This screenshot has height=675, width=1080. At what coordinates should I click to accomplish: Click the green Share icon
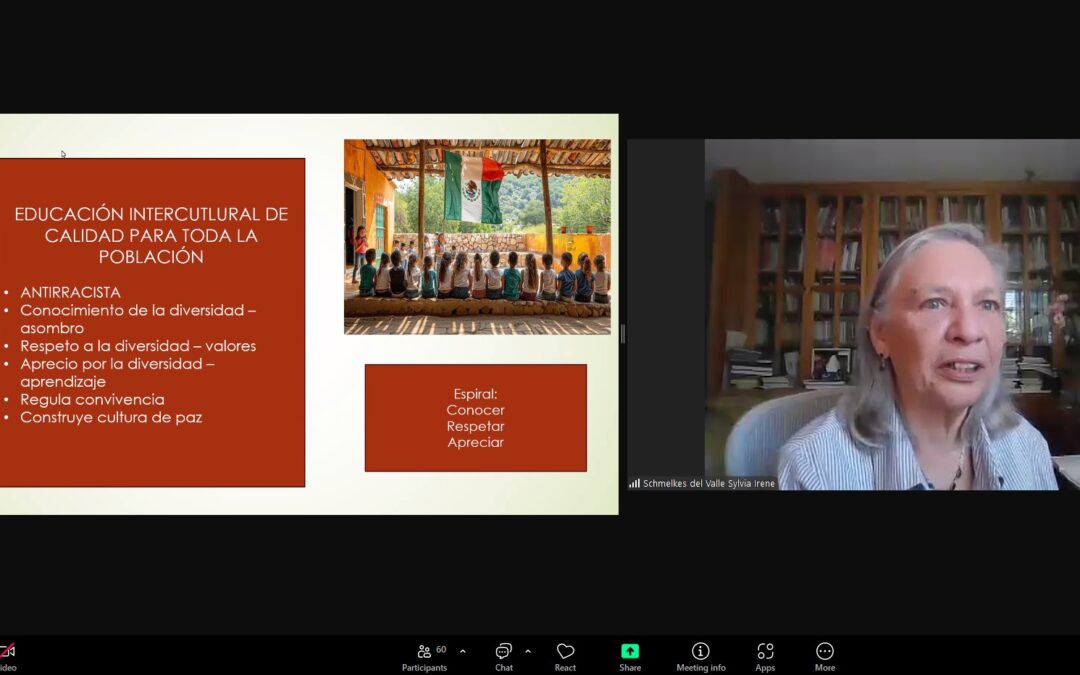629,651
